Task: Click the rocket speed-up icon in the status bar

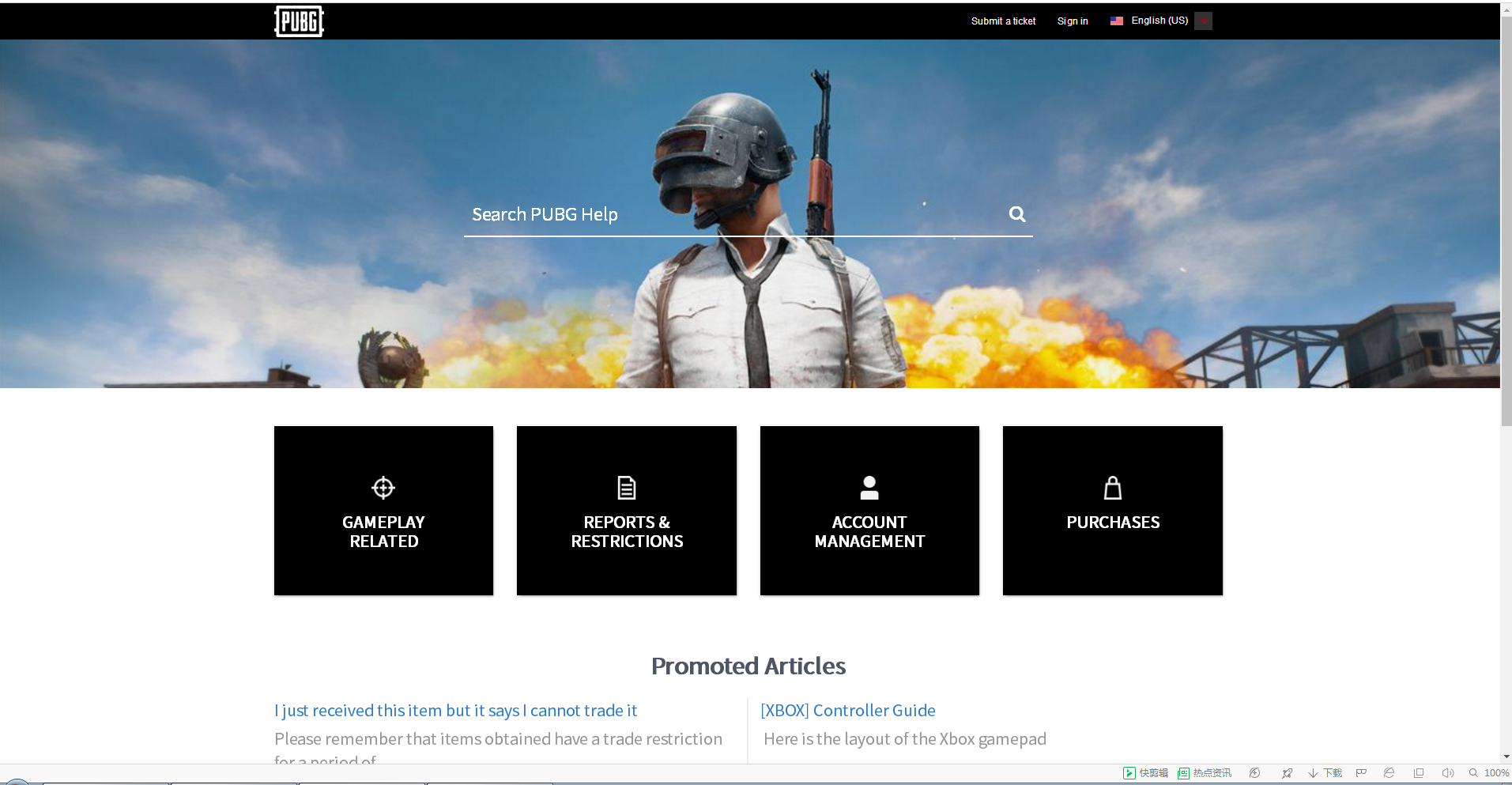Action: 1287,773
